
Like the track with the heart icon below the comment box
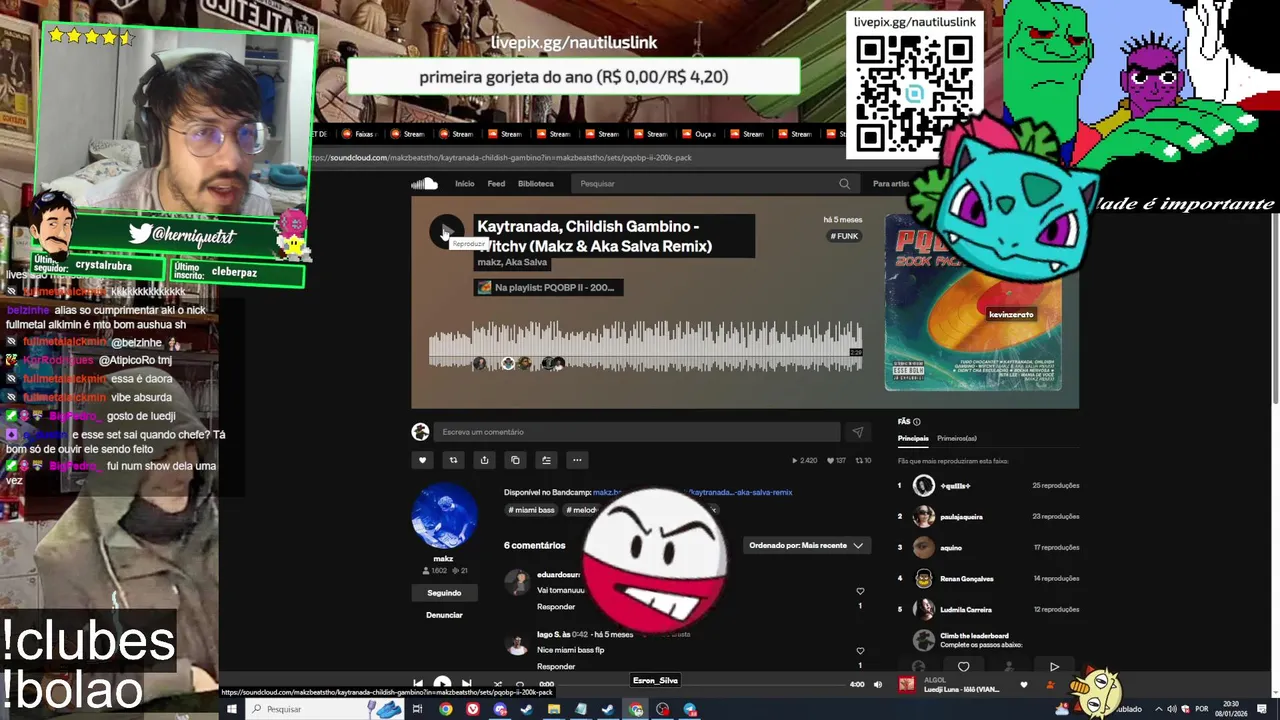point(422,460)
